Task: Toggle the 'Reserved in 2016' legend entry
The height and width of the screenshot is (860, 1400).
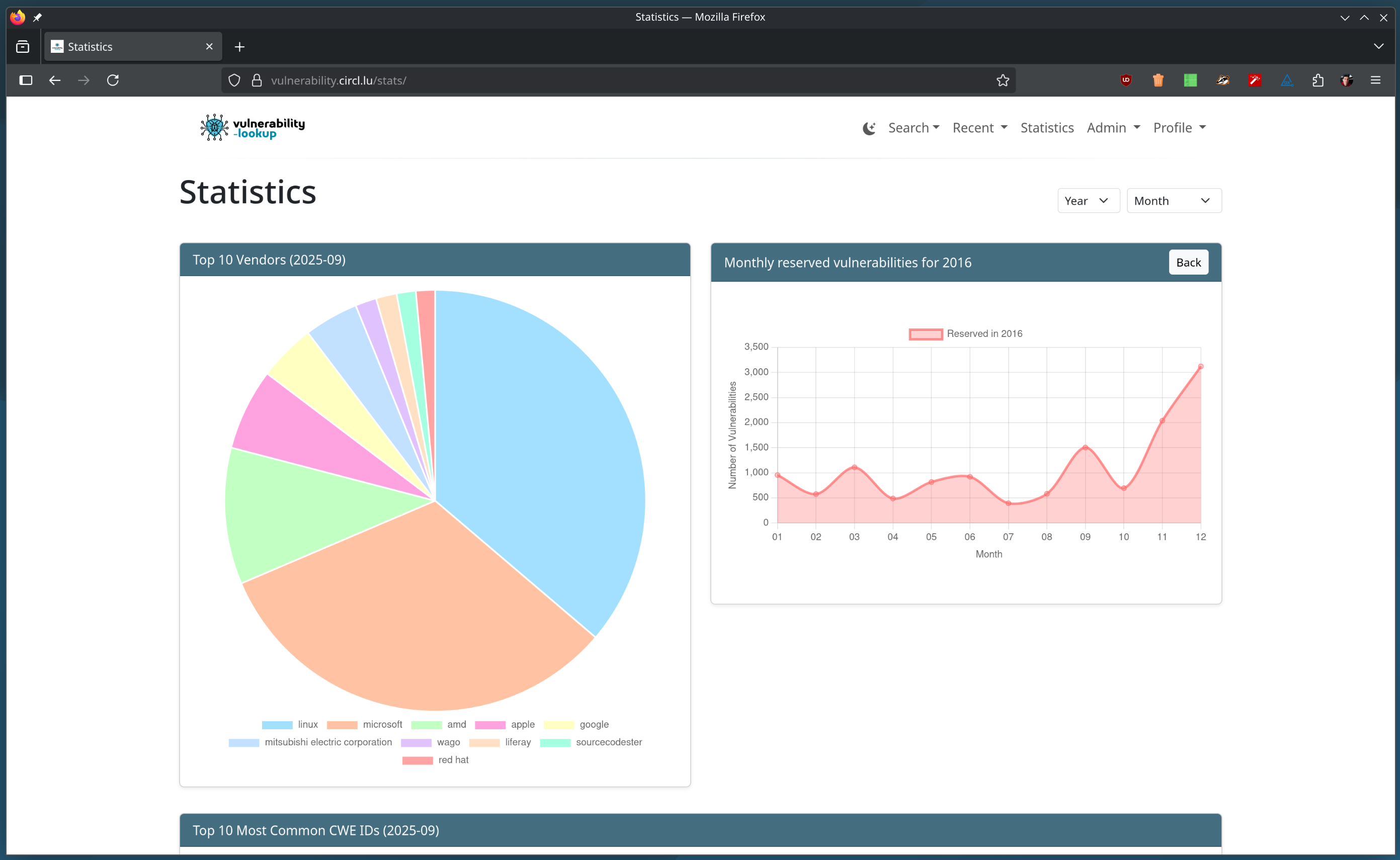Action: [965, 334]
